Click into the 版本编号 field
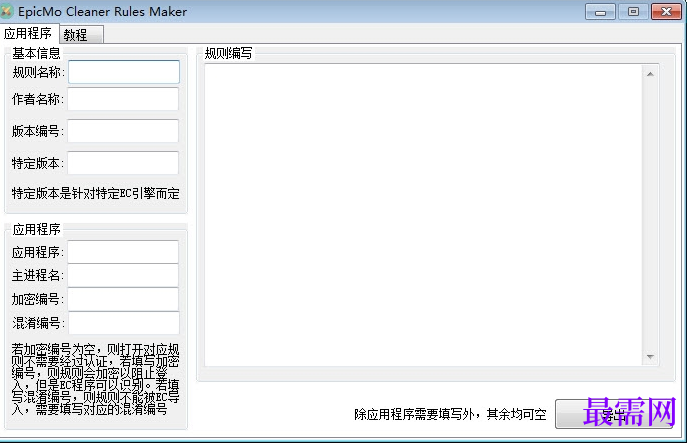The width and height of the screenshot is (695, 443). tap(123, 131)
